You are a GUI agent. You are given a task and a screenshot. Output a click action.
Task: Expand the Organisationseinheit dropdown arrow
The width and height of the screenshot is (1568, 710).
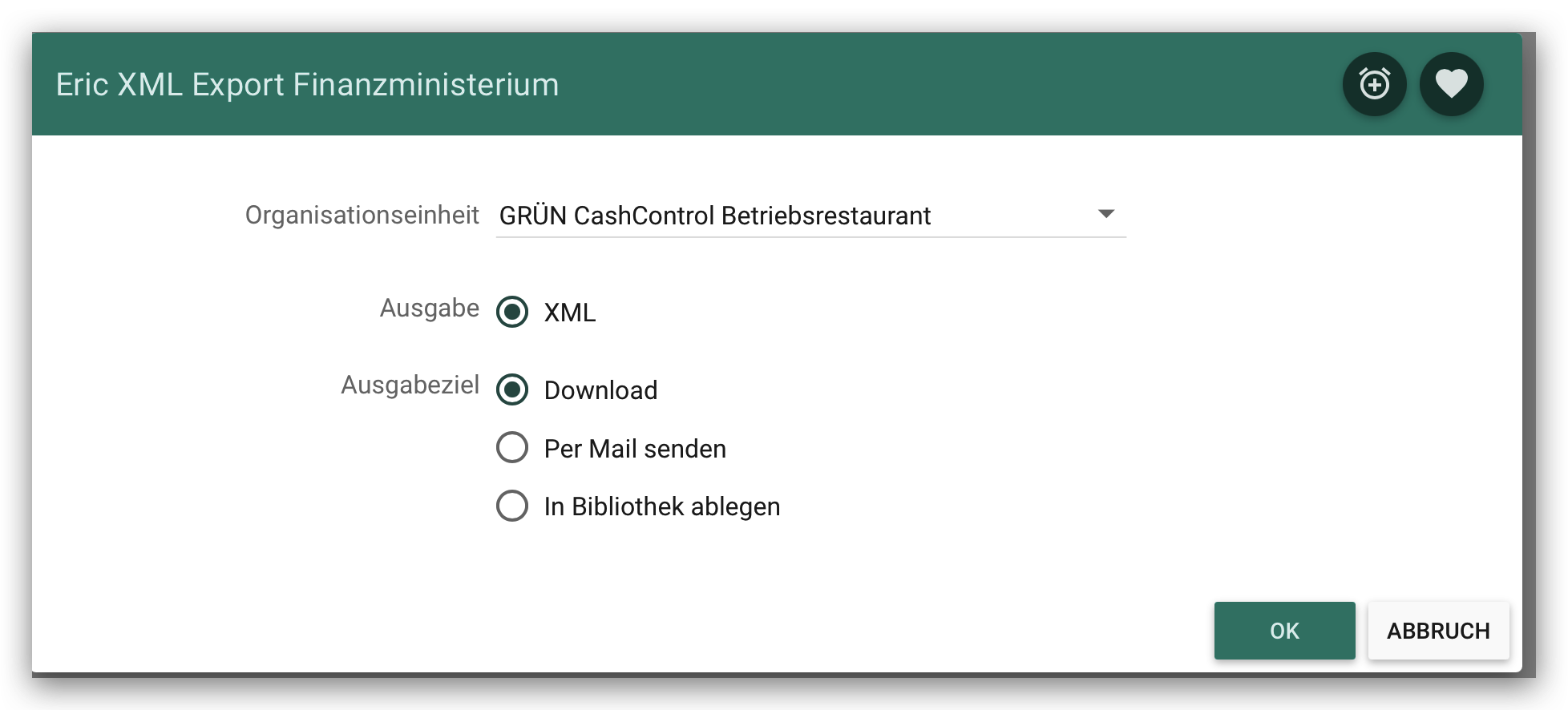pos(1106,214)
